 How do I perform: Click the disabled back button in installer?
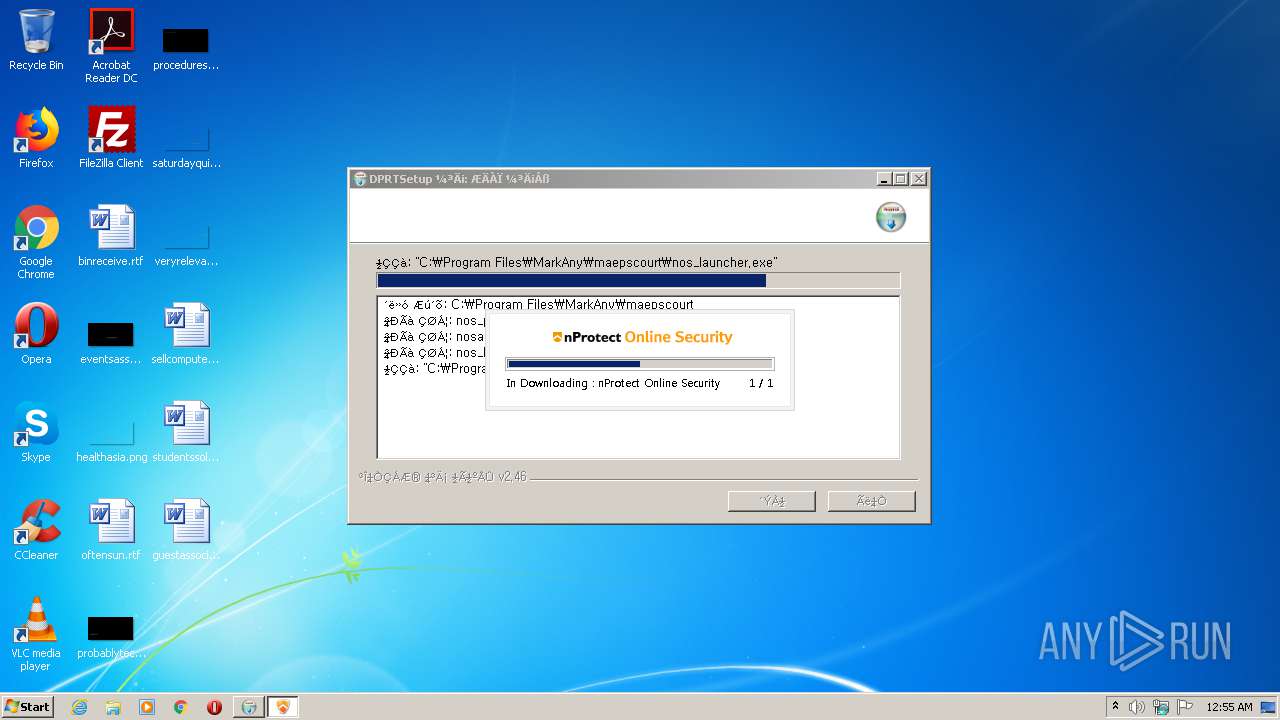(x=771, y=501)
